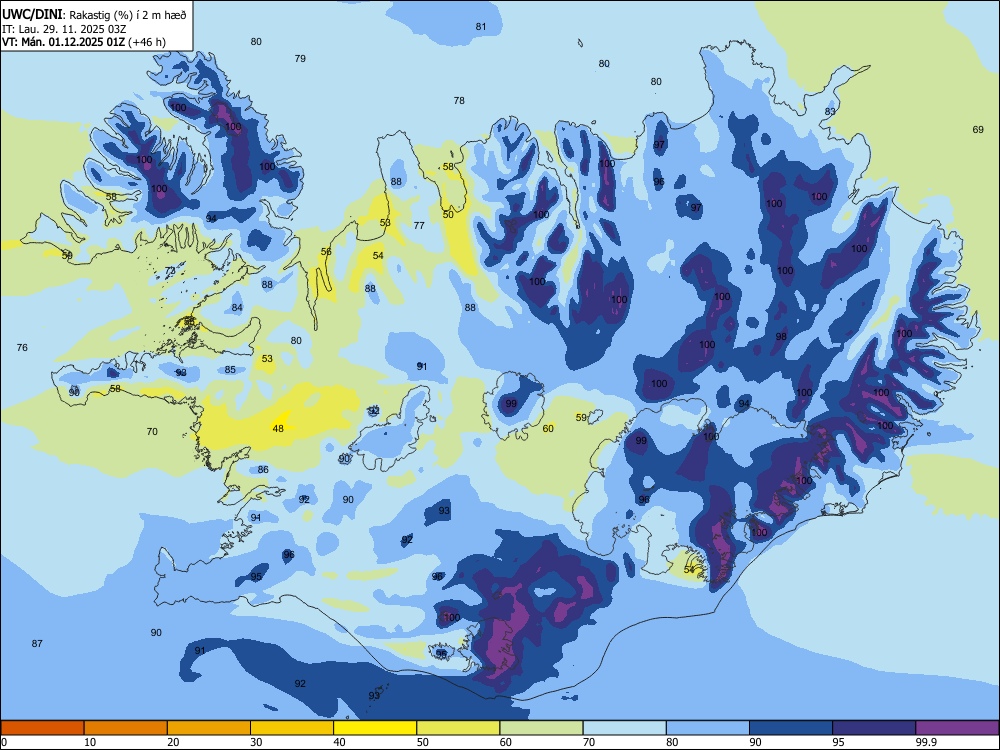Click the dark orange 0–10 legend swatch
Viewport: 1000px width, 750px height.
[42, 728]
